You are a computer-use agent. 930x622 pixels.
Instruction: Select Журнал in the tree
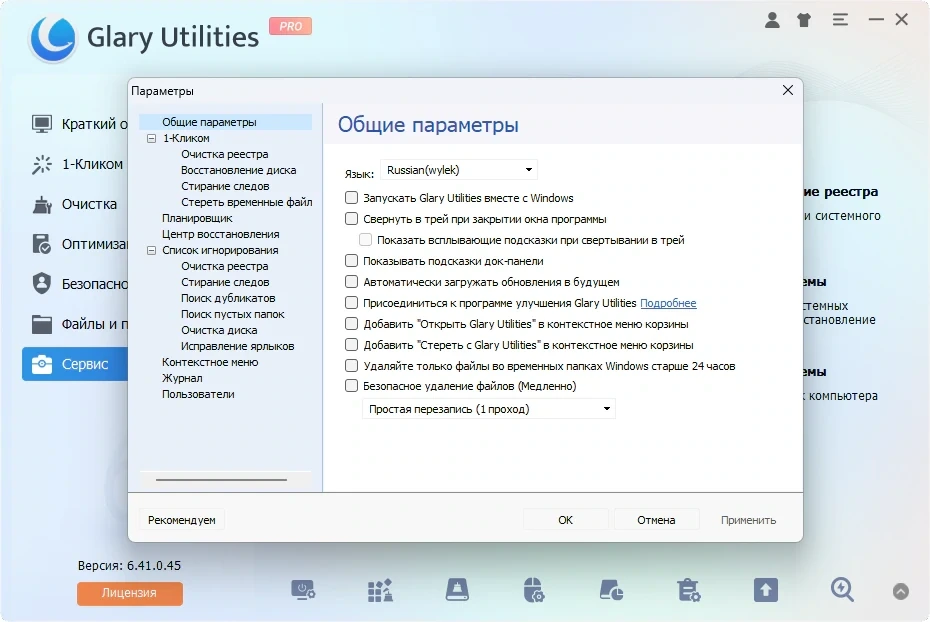182,378
